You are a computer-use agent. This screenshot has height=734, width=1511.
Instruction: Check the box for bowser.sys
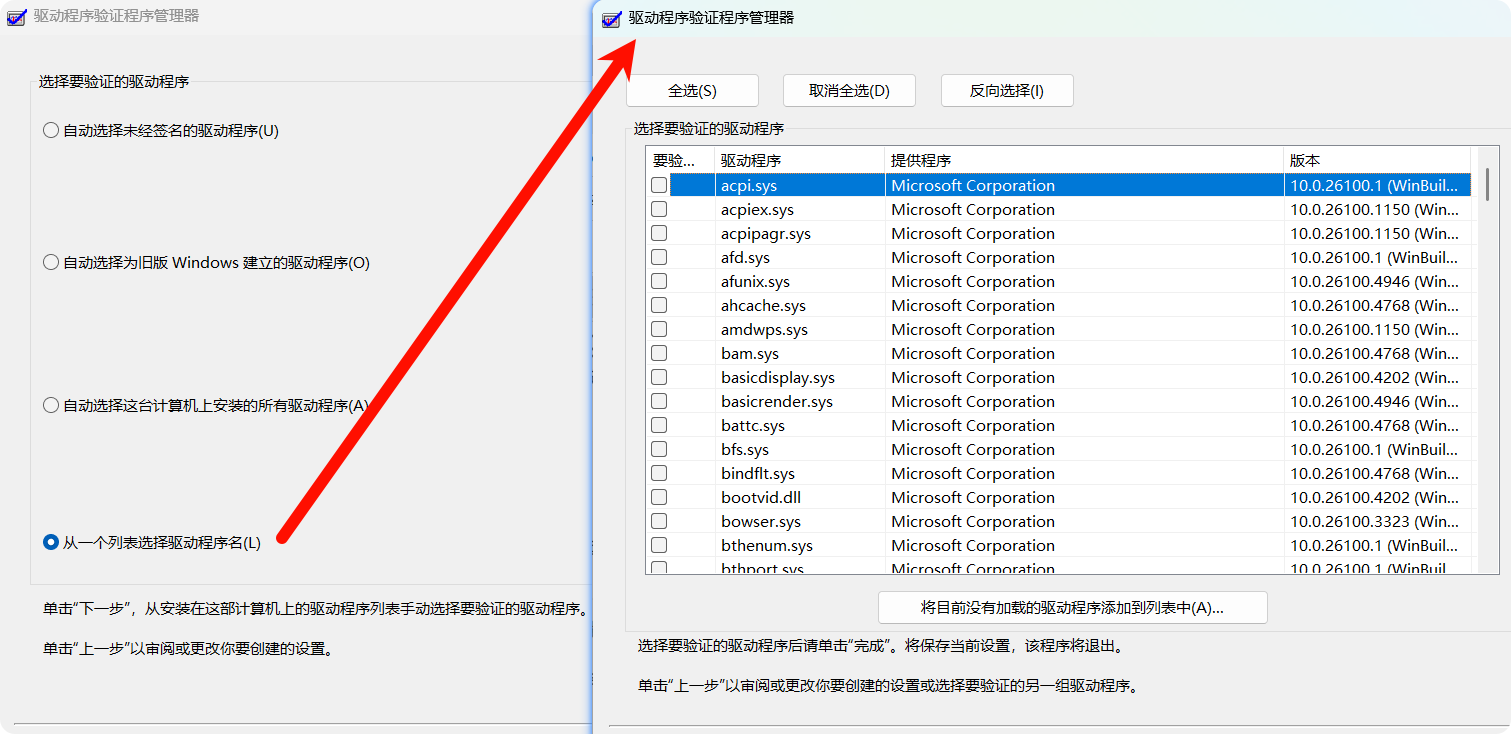click(659, 521)
